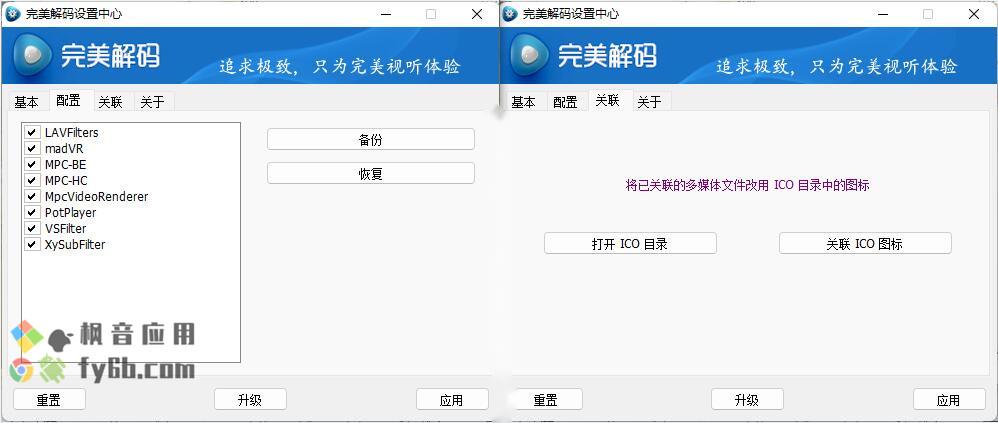Viewport: 998px width, 423px height.
Task: Click 升级 button in right window
Action: pos(747,399)
